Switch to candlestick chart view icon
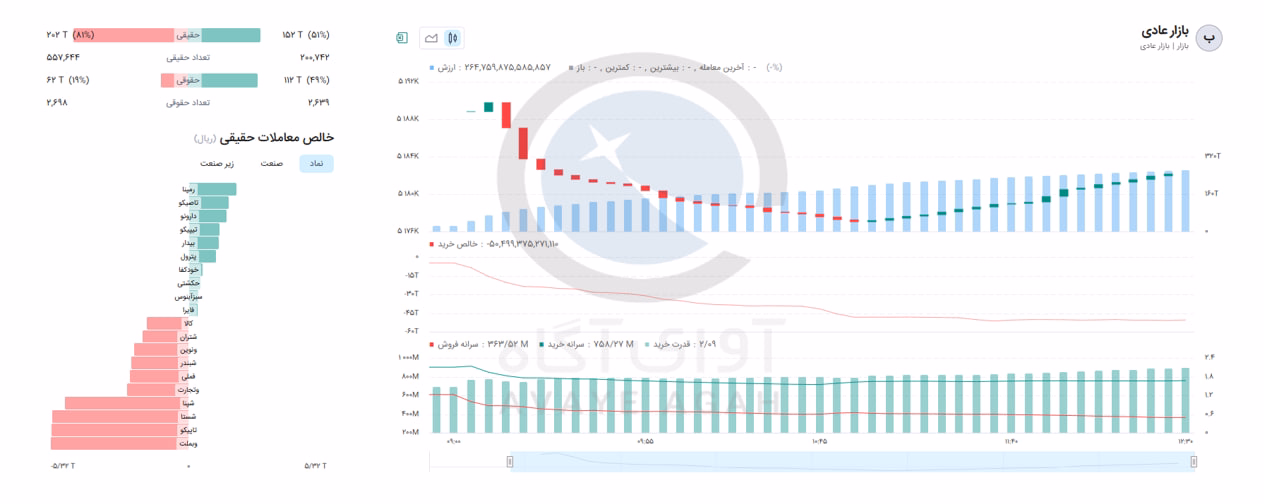Screen dimensions: 1264x504 coord(453,38)
